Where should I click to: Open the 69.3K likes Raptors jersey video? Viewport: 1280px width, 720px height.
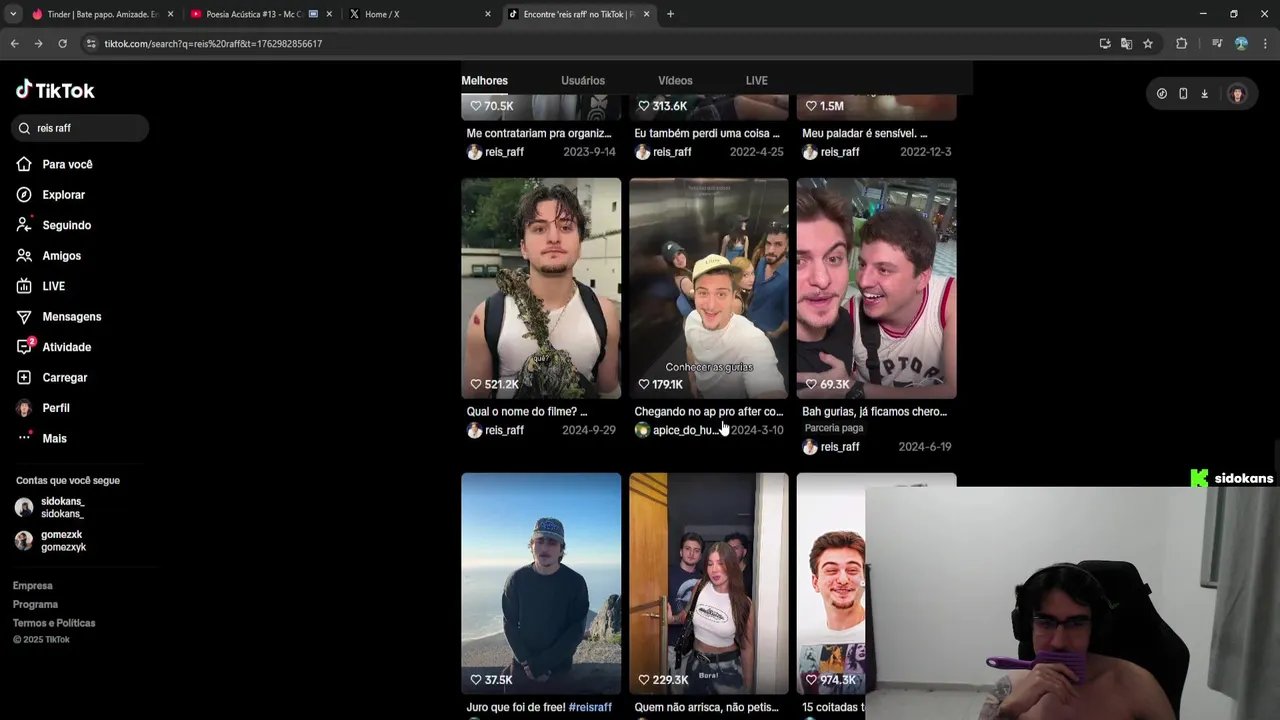877,288
